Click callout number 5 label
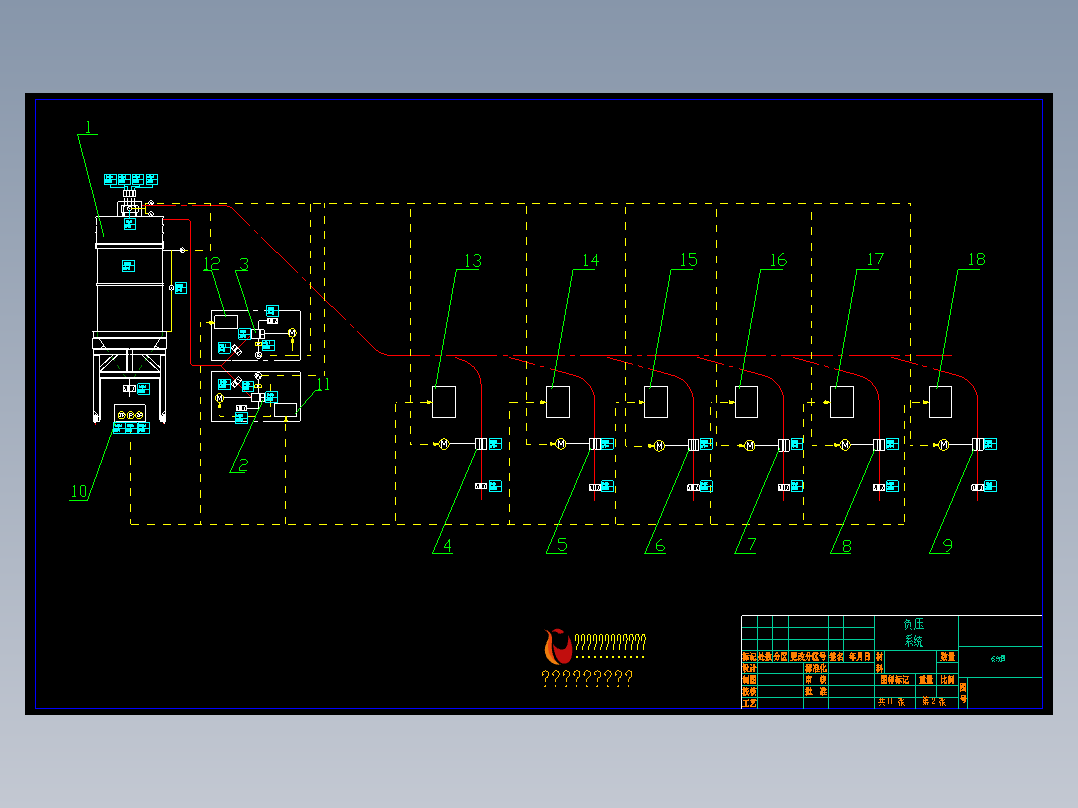Viewport: 1078px width, 808px height. 562,545
